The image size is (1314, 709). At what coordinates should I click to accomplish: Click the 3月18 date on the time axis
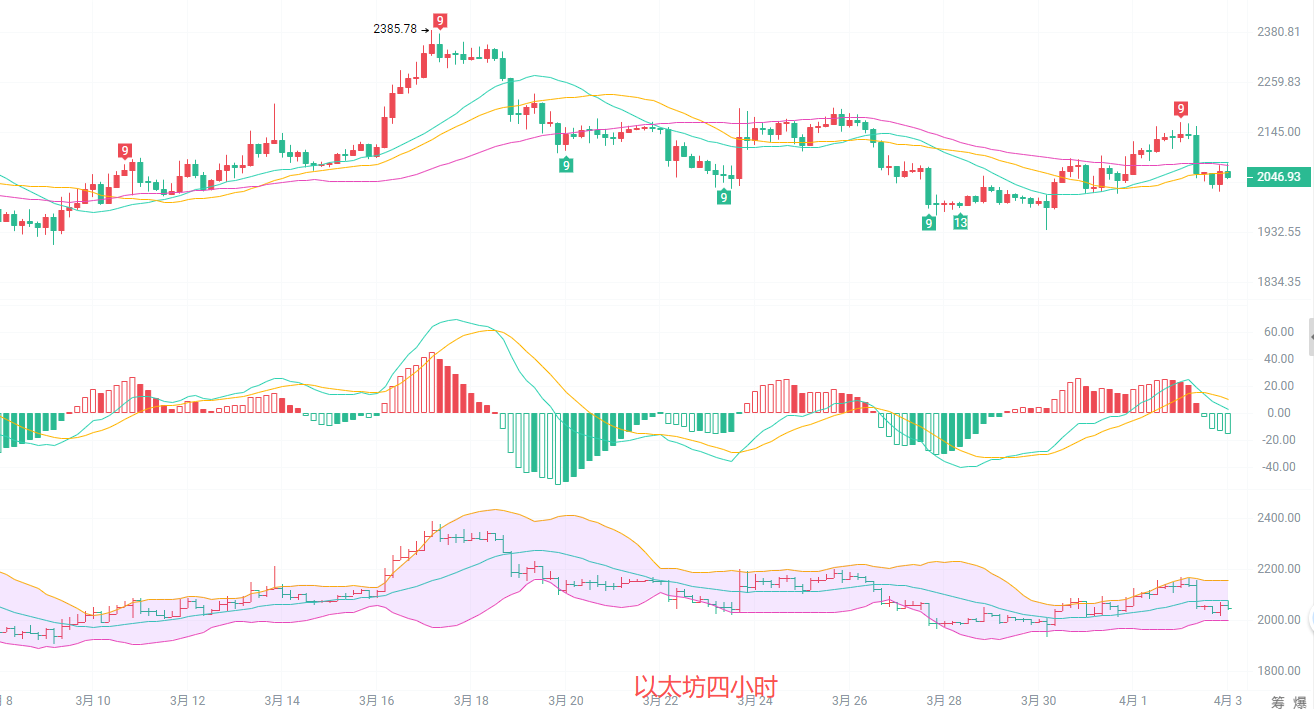[470, 701]
